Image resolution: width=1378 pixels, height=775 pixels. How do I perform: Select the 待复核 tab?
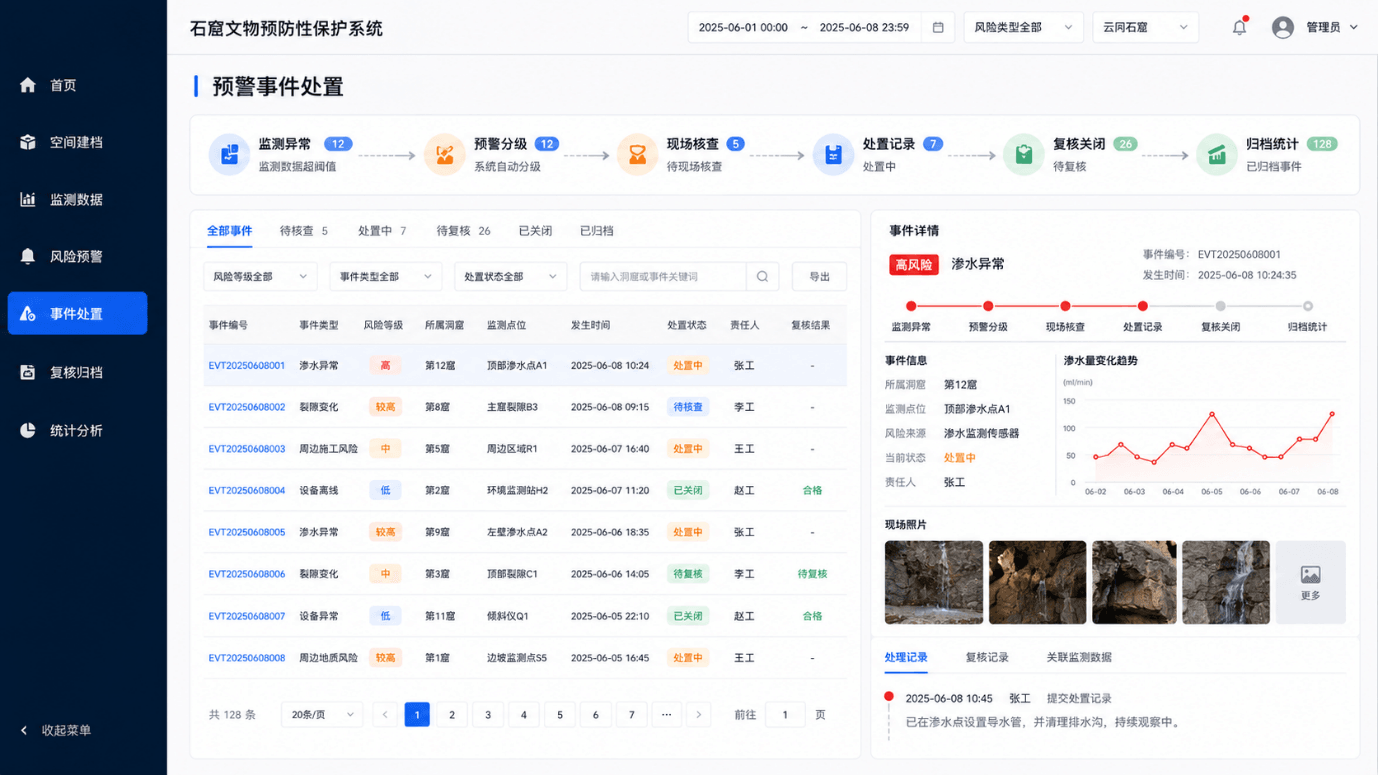463,231
